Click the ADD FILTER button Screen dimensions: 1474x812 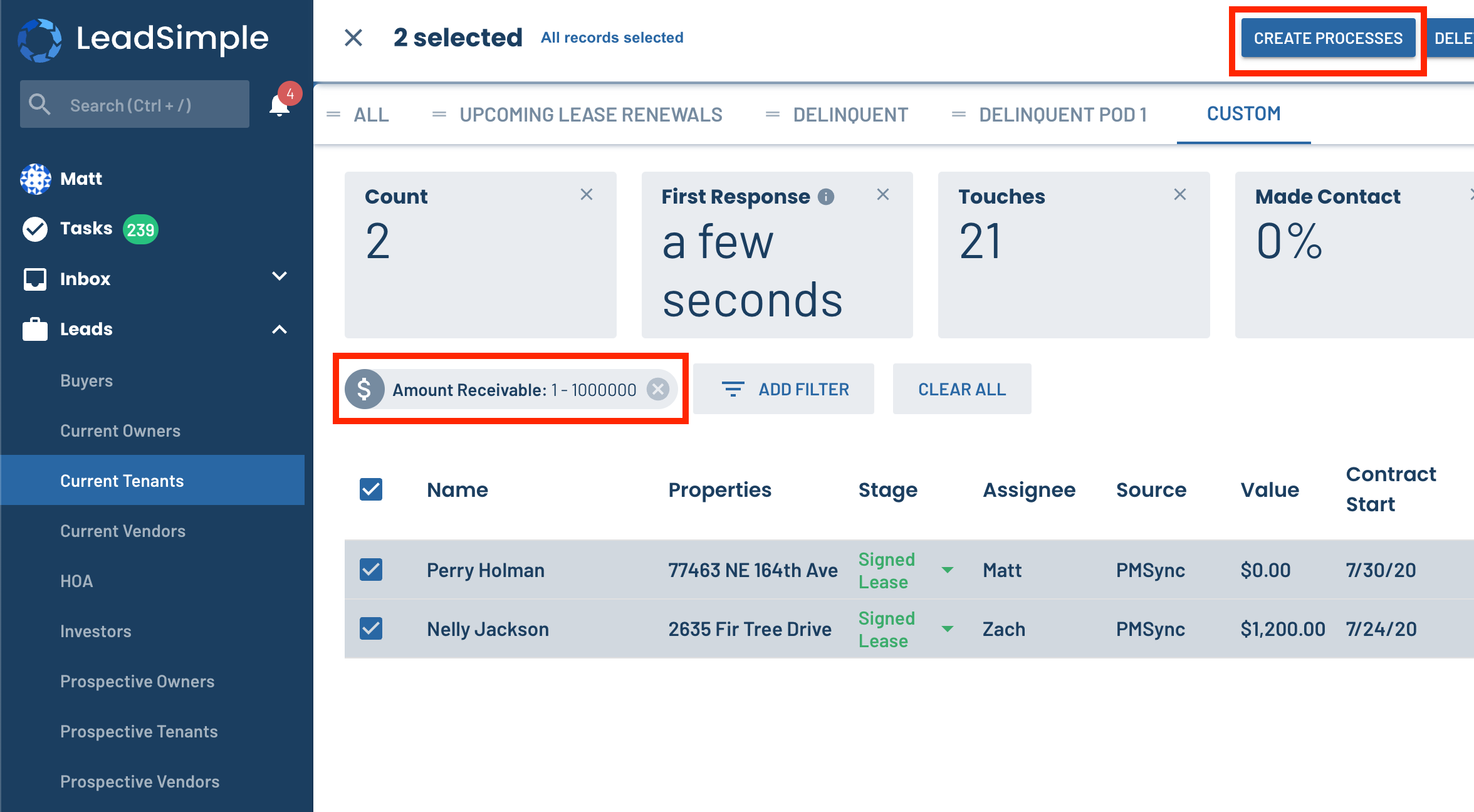pyautogui.click(x=783, y=389)
